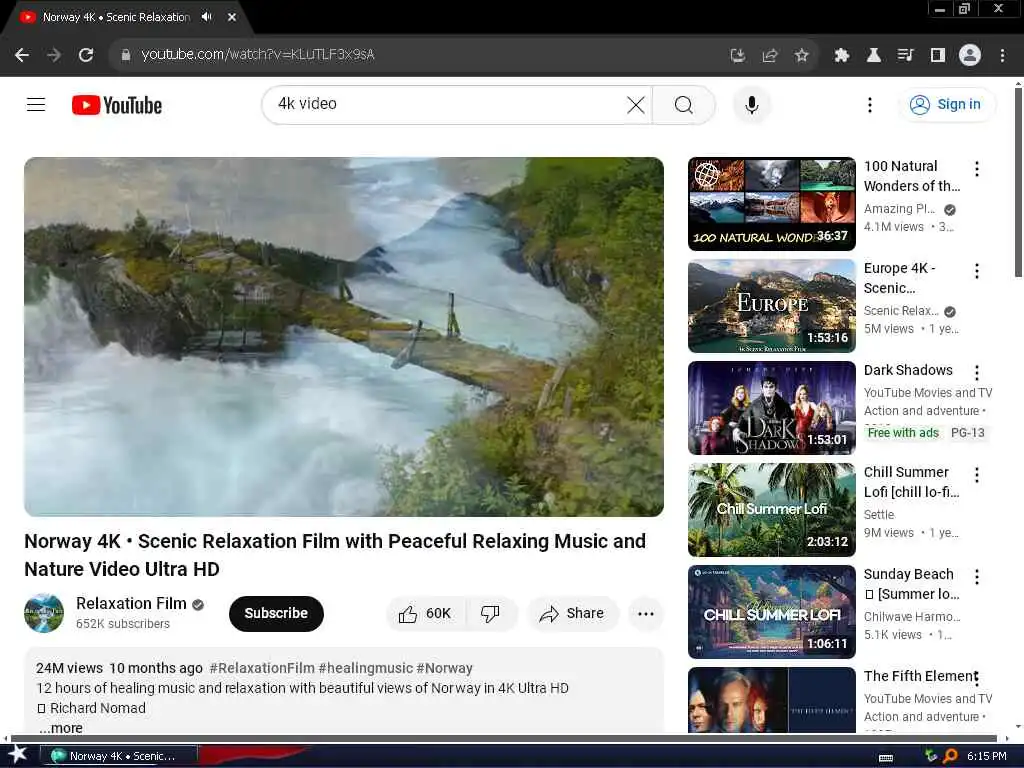
Task: Open the taskbar search magnifier tray icon
Action: tap(950, 756)
